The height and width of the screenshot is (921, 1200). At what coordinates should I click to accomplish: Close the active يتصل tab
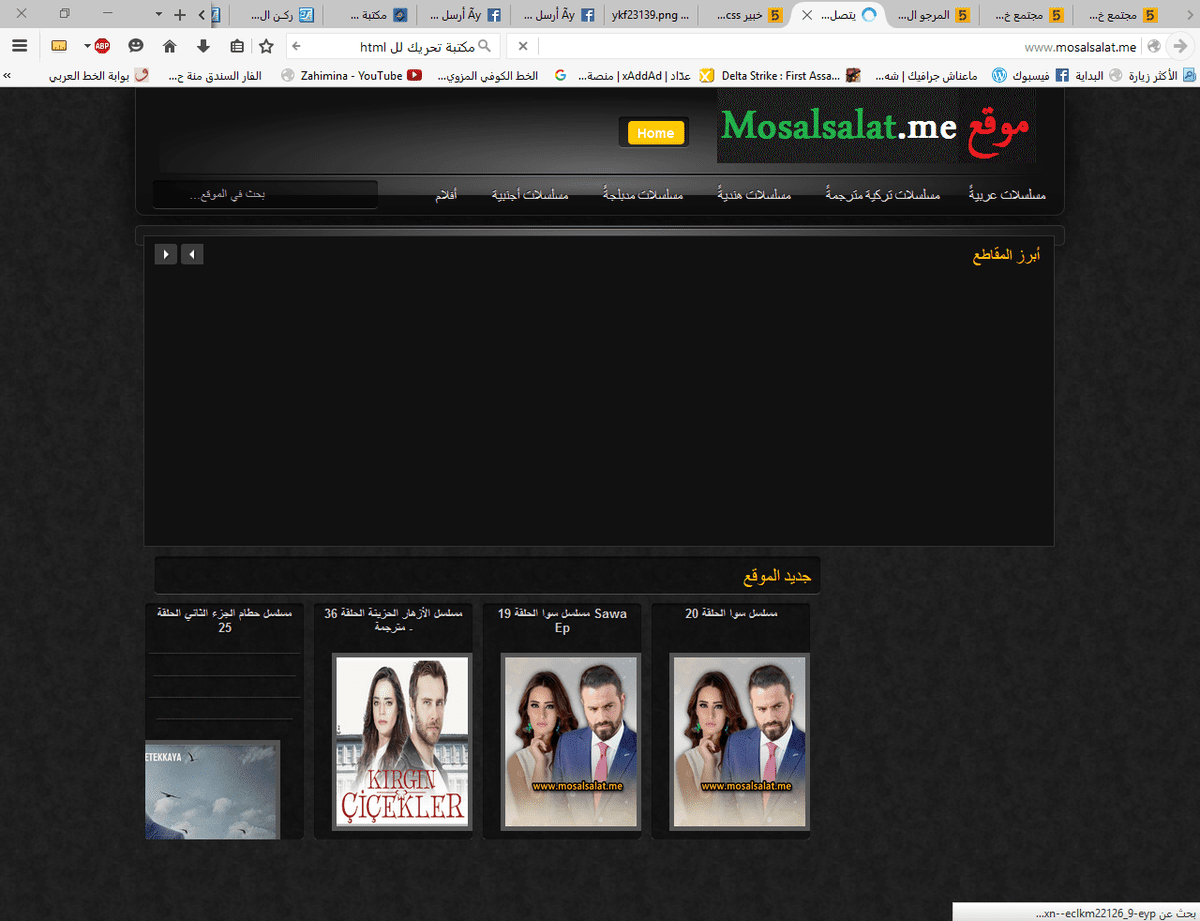coord(807,15)
